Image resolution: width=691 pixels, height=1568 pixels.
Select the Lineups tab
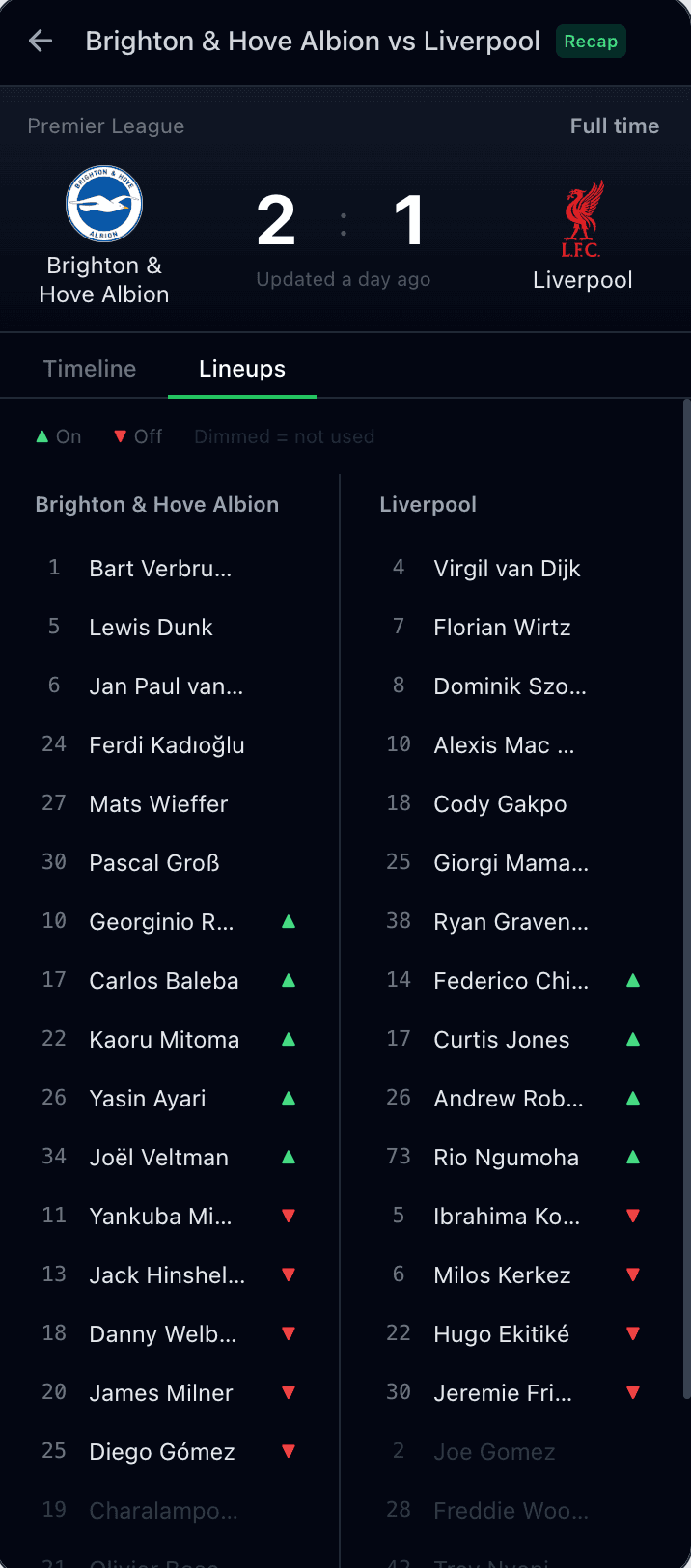tap(242, 369)
